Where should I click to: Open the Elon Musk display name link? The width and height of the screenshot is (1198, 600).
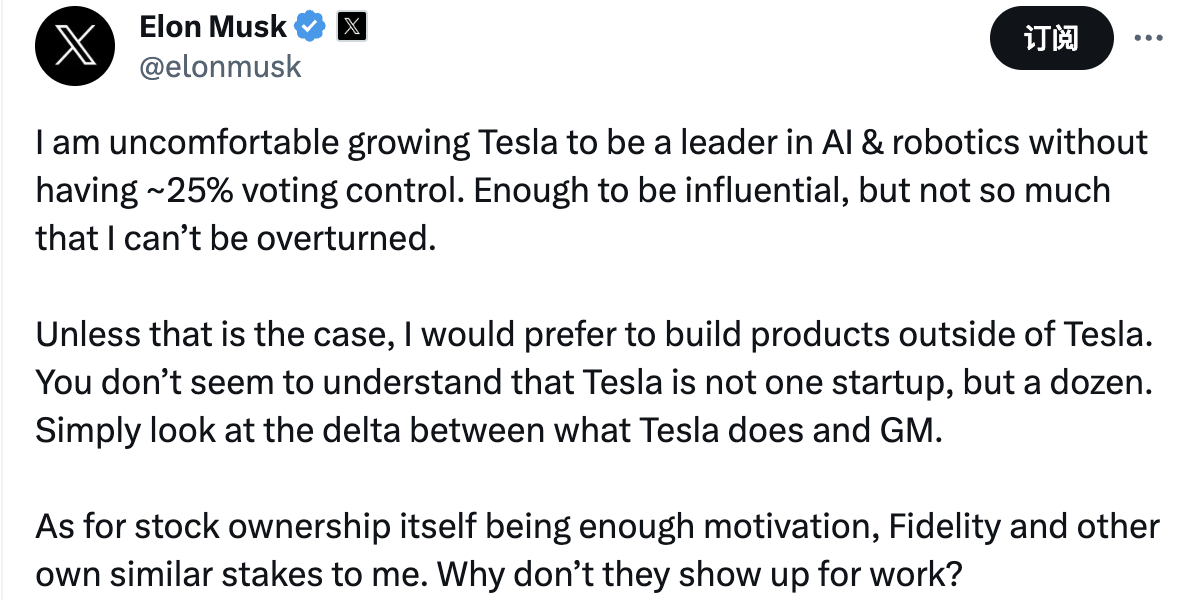click(214, 27)
